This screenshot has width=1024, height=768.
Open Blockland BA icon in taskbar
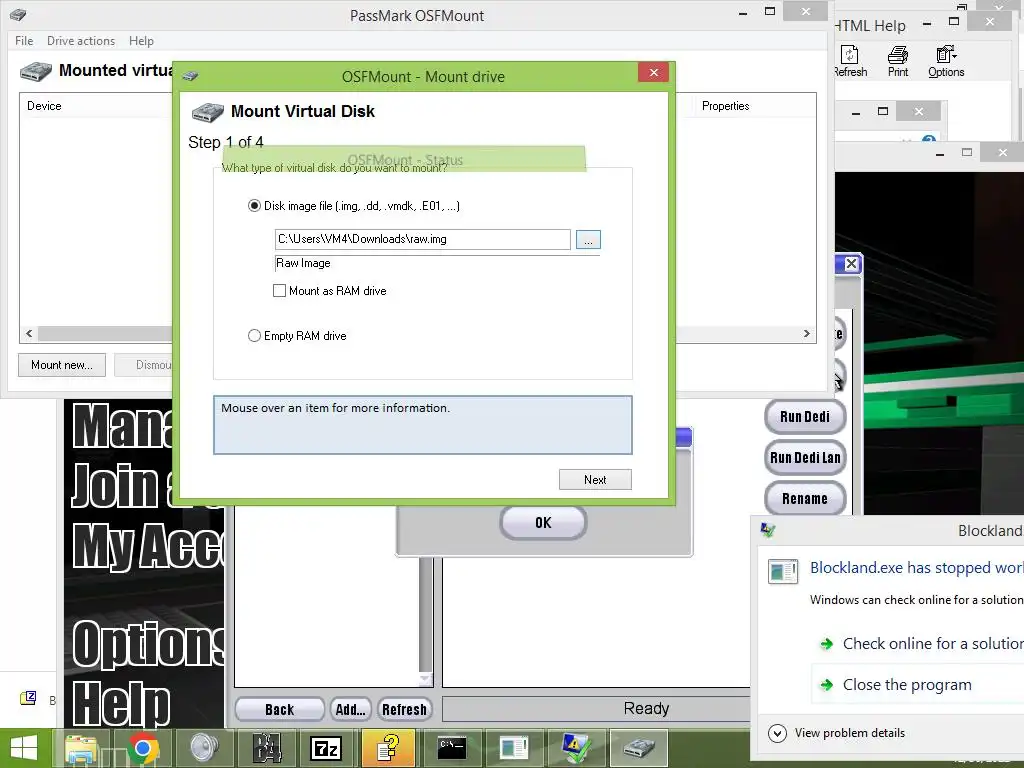point(266,748)
